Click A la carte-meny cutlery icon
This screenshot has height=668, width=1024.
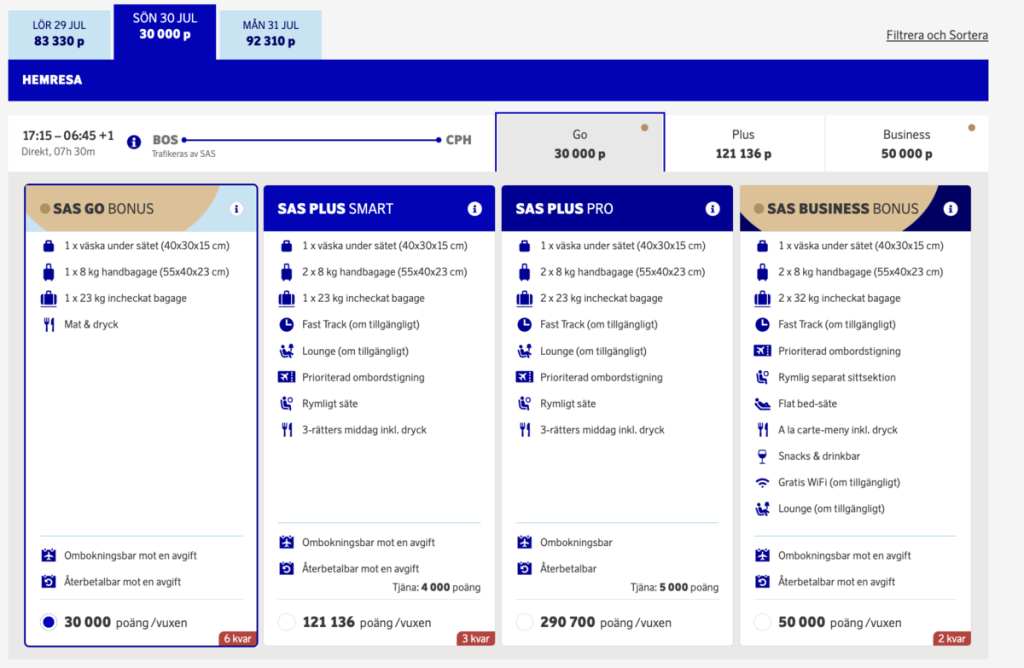[763, 430]
